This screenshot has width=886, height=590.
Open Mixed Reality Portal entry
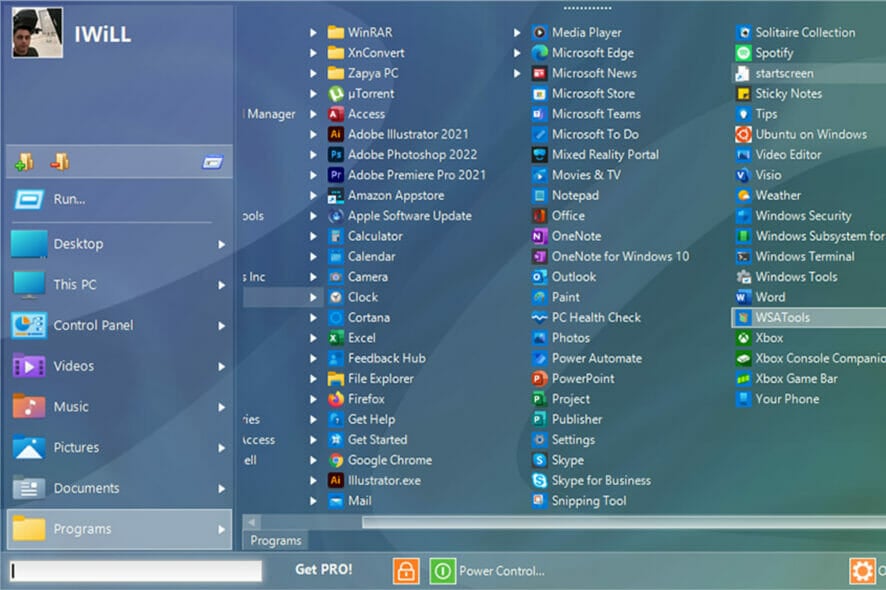coord(595,154)
